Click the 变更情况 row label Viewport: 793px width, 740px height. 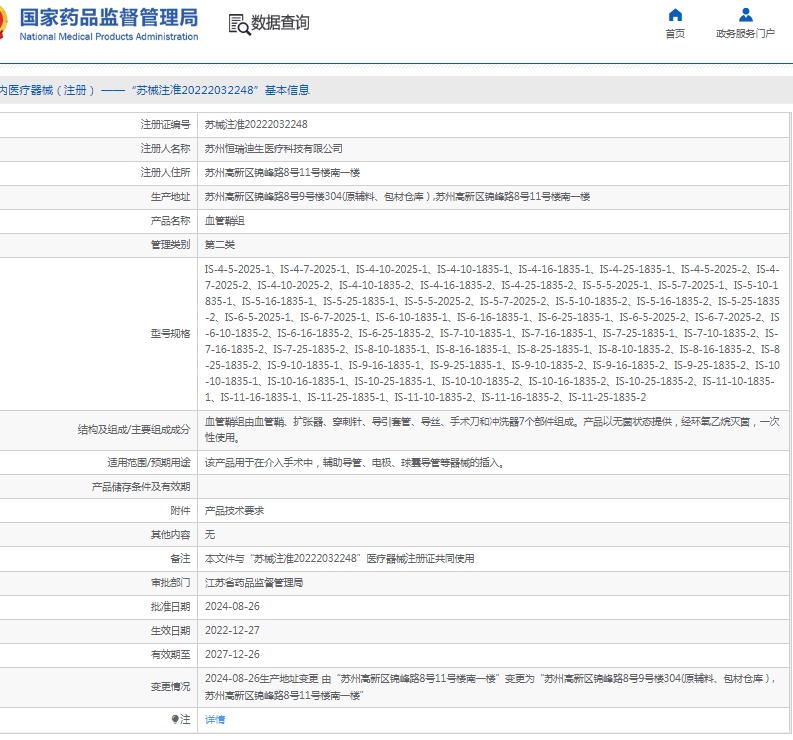[x=170, y=687]
